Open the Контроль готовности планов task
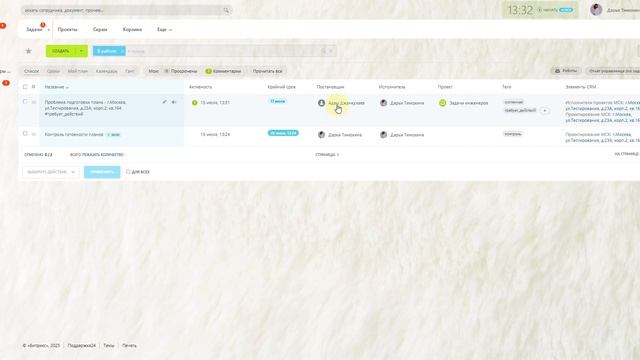The height and width of the screenshot is (360, 640). [x=74, y=134]
